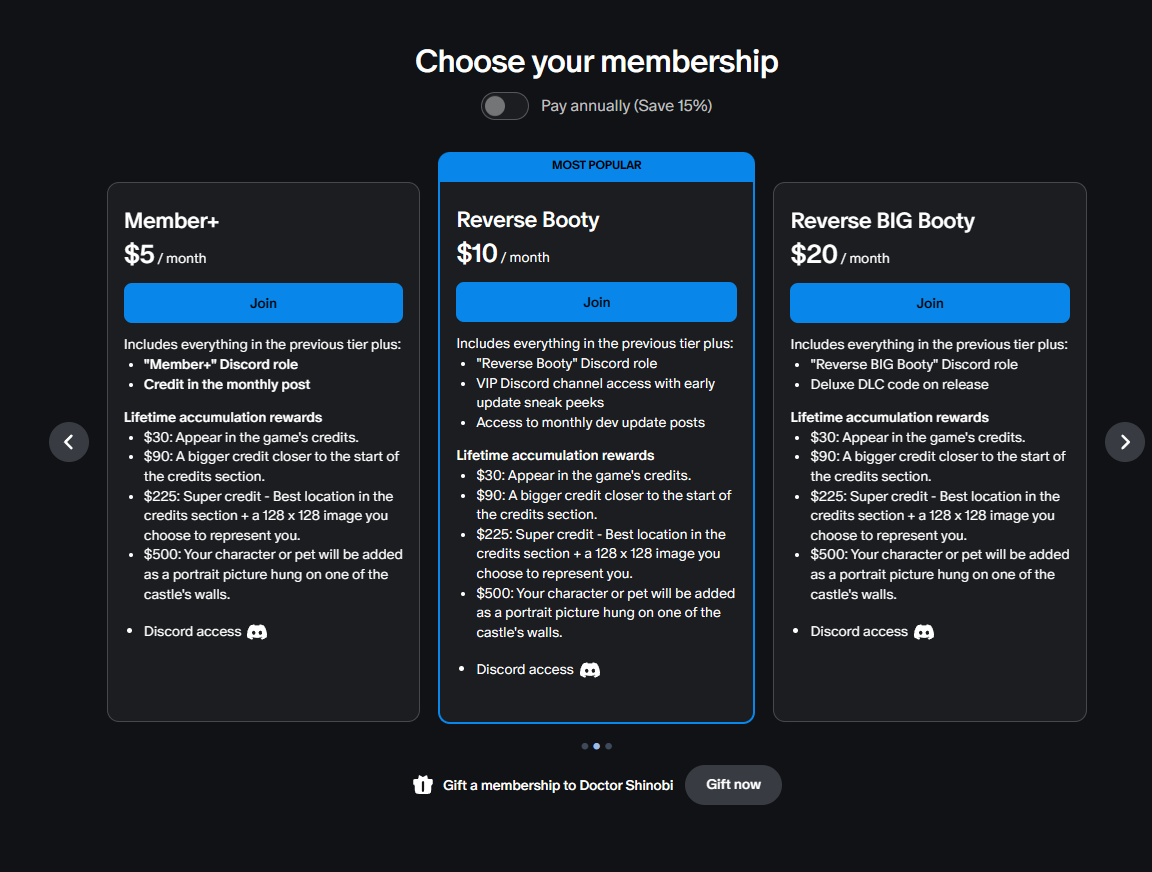Click the Reverse BIG Booty tier title
This screenshot has width=1152, height=872.
pyautogui.click(x=882, y=220)
